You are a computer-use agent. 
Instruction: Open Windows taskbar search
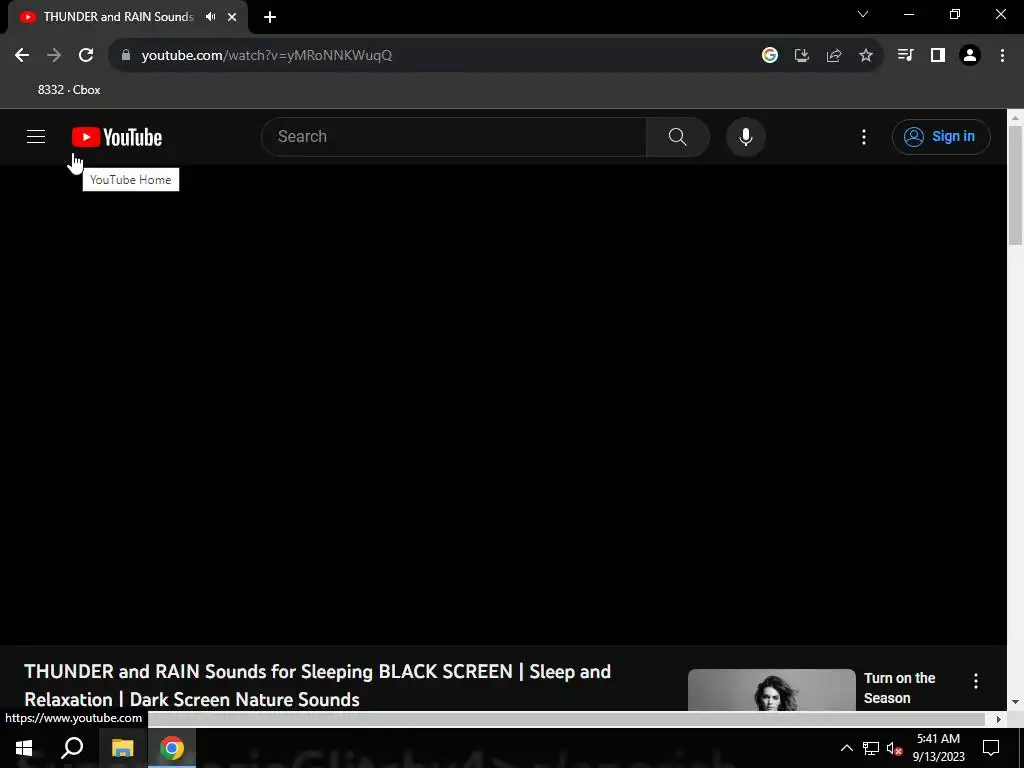click(x=72, y=748)
